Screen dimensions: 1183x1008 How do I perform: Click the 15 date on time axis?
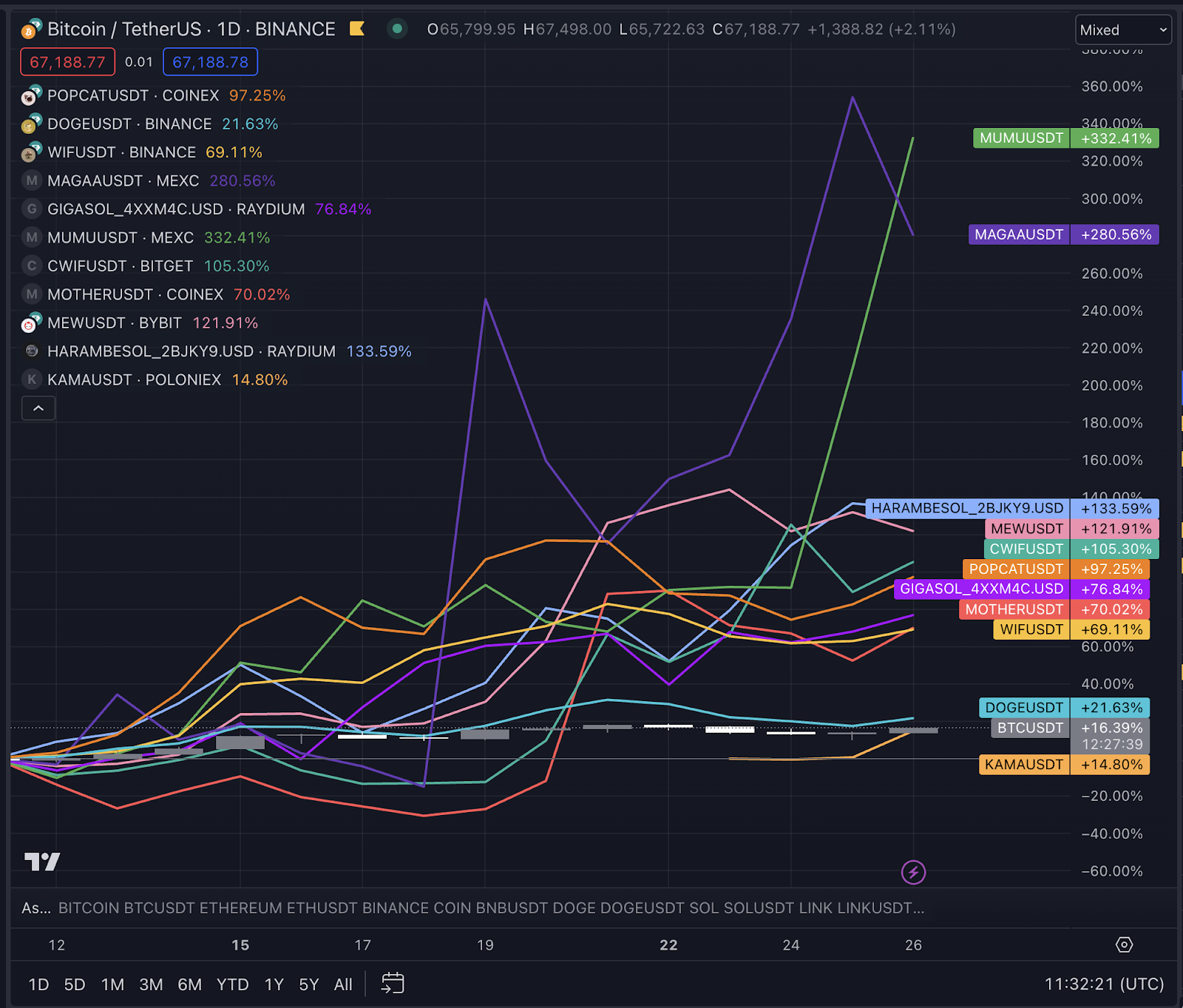pyautogui.click(x=240, y=945)
